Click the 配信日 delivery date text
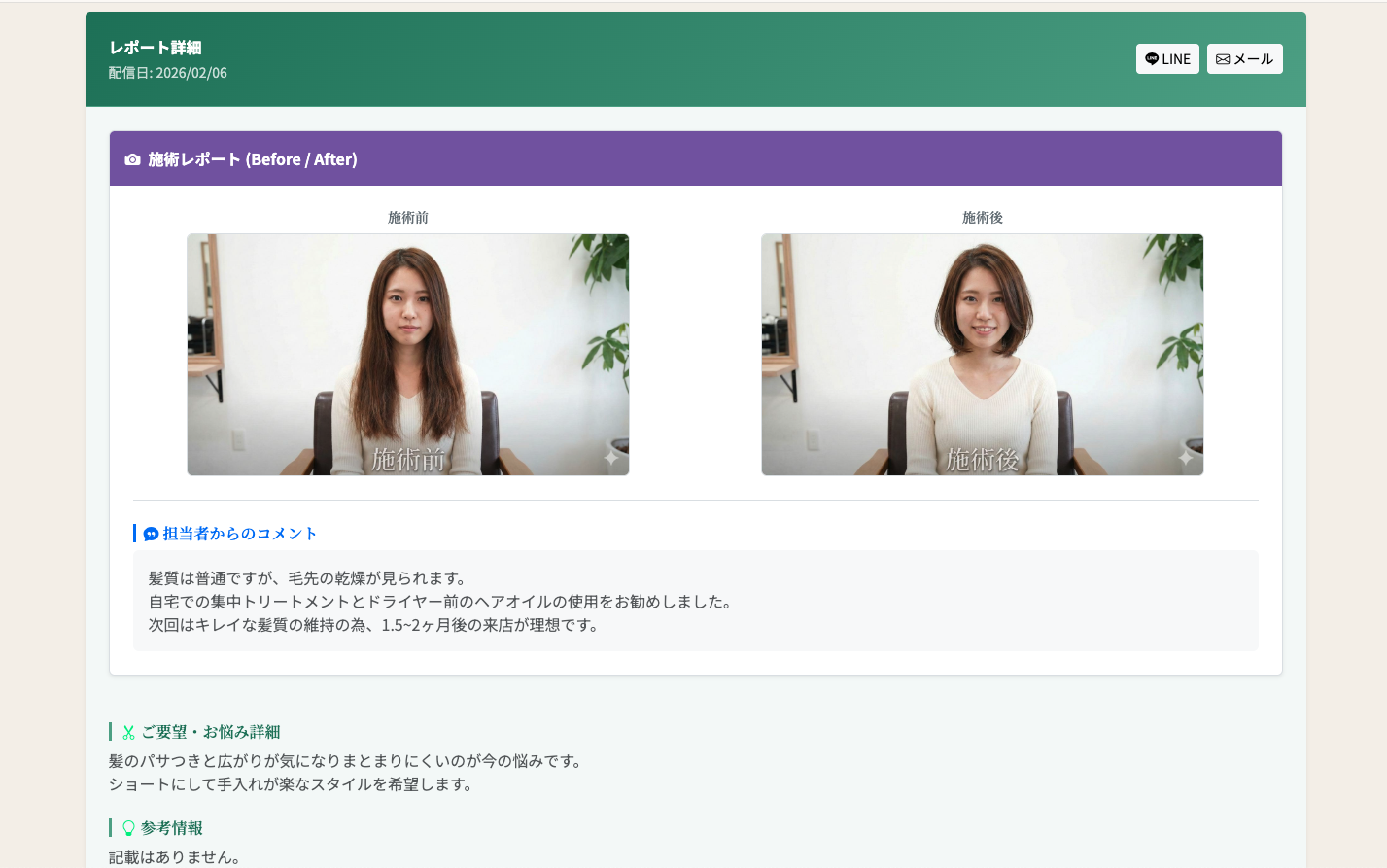The image size is (1387, 868). coord(167,72)
